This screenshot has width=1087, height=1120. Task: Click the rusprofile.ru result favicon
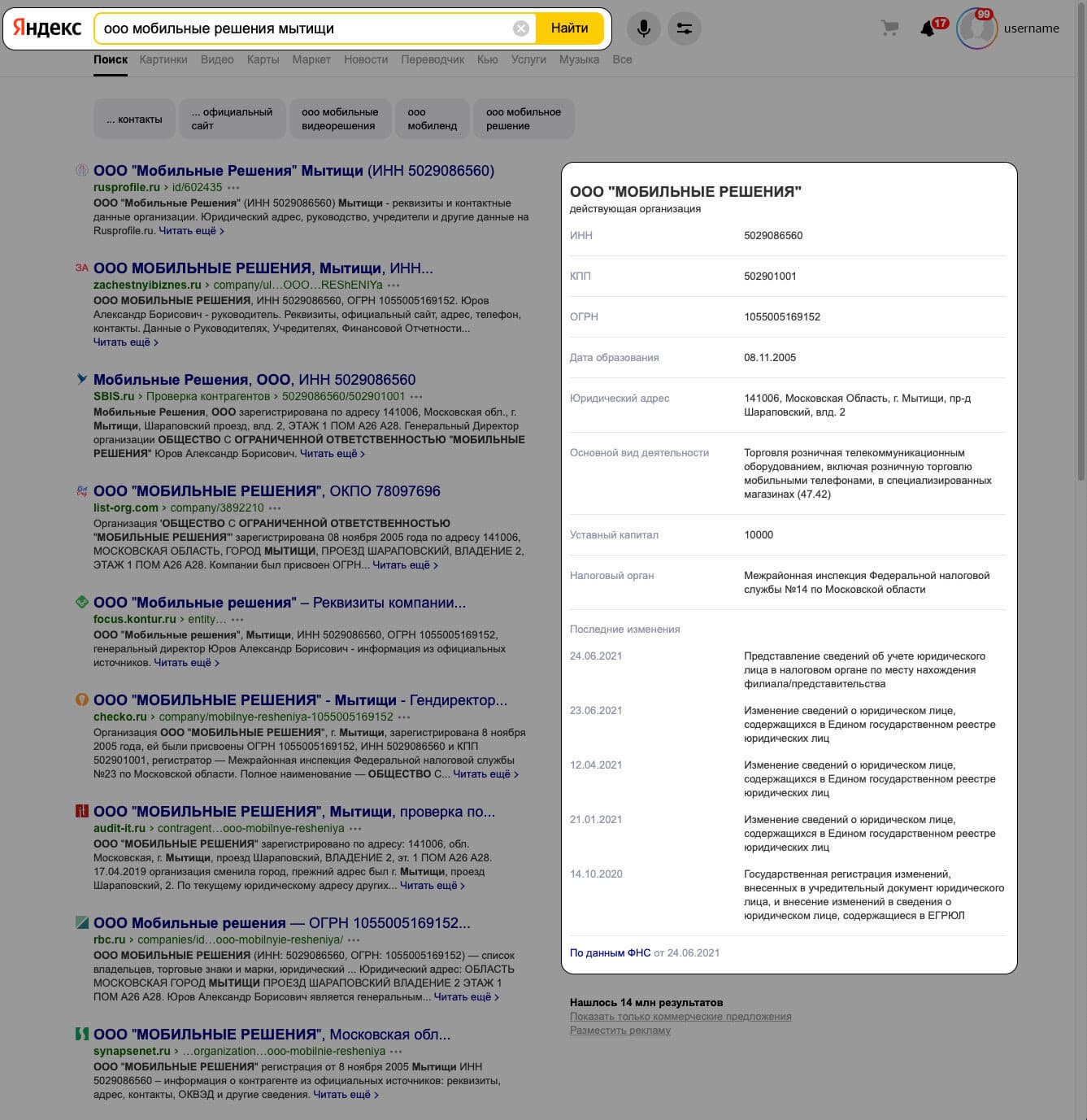(x=81, y=171)
